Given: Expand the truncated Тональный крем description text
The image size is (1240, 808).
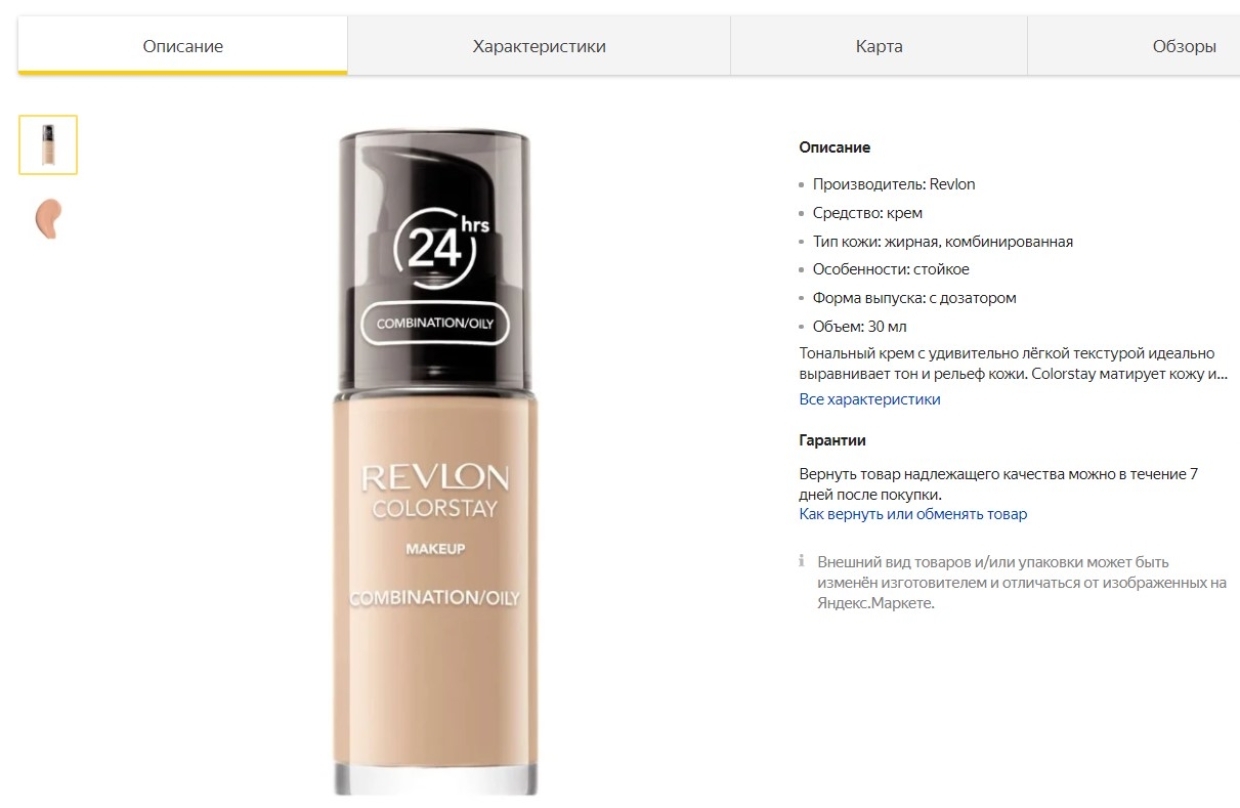Looking at the screenshot, I should coord(1013,364).
